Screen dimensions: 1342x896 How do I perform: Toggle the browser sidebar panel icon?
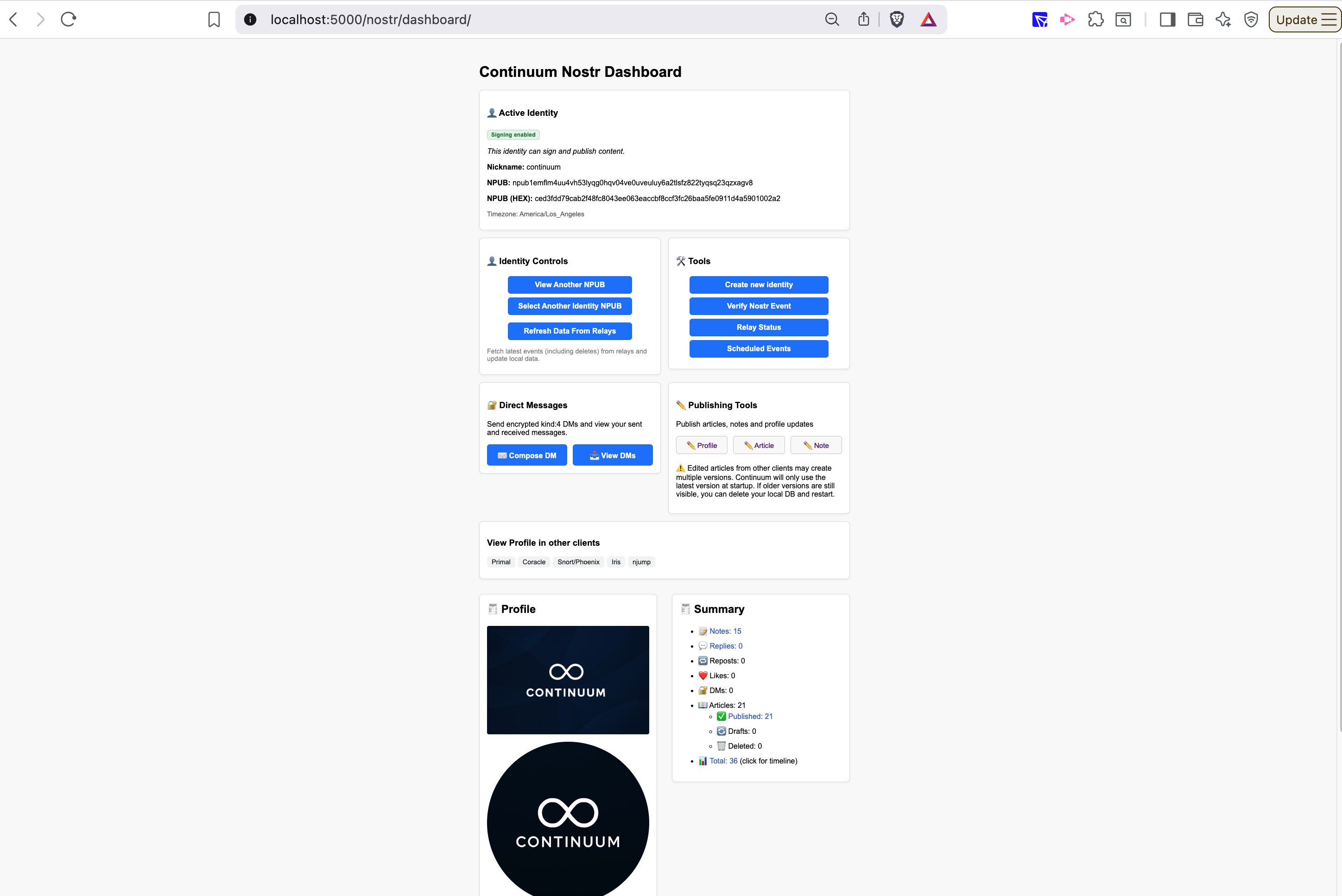click(1167, 19)
